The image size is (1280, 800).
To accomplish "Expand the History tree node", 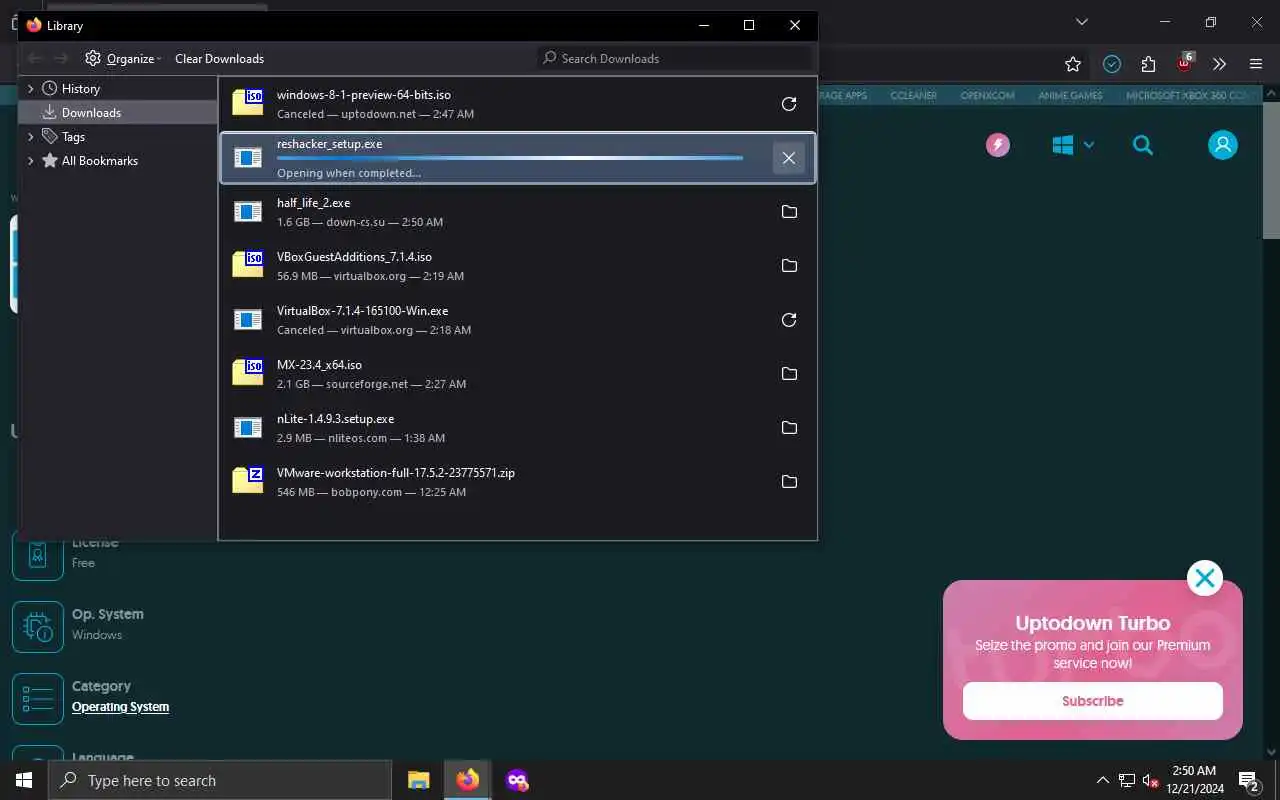I will 31,88.
